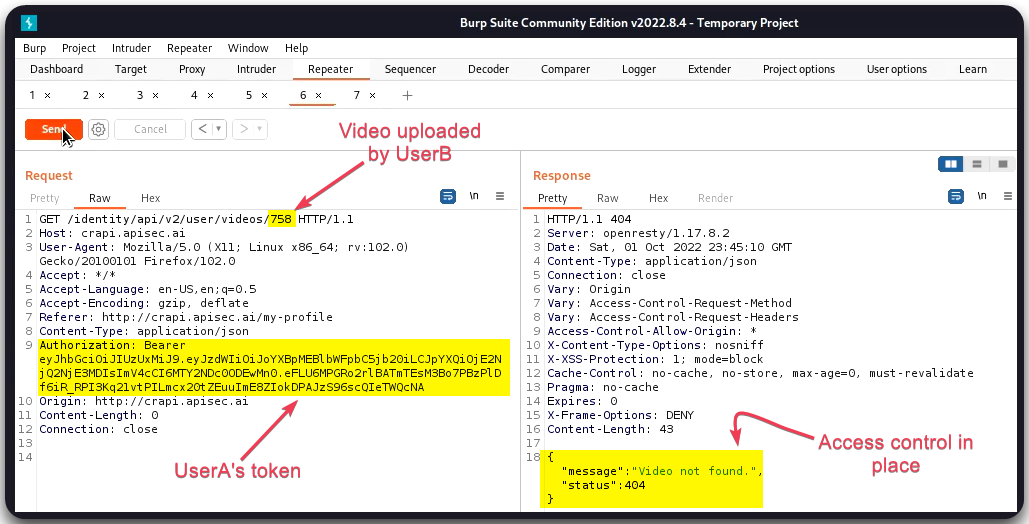Image resolution: width=1029 pixels, height=524 pixels.
Task: Switch to top-bottom stacked layout
Action: coord(977,164)
